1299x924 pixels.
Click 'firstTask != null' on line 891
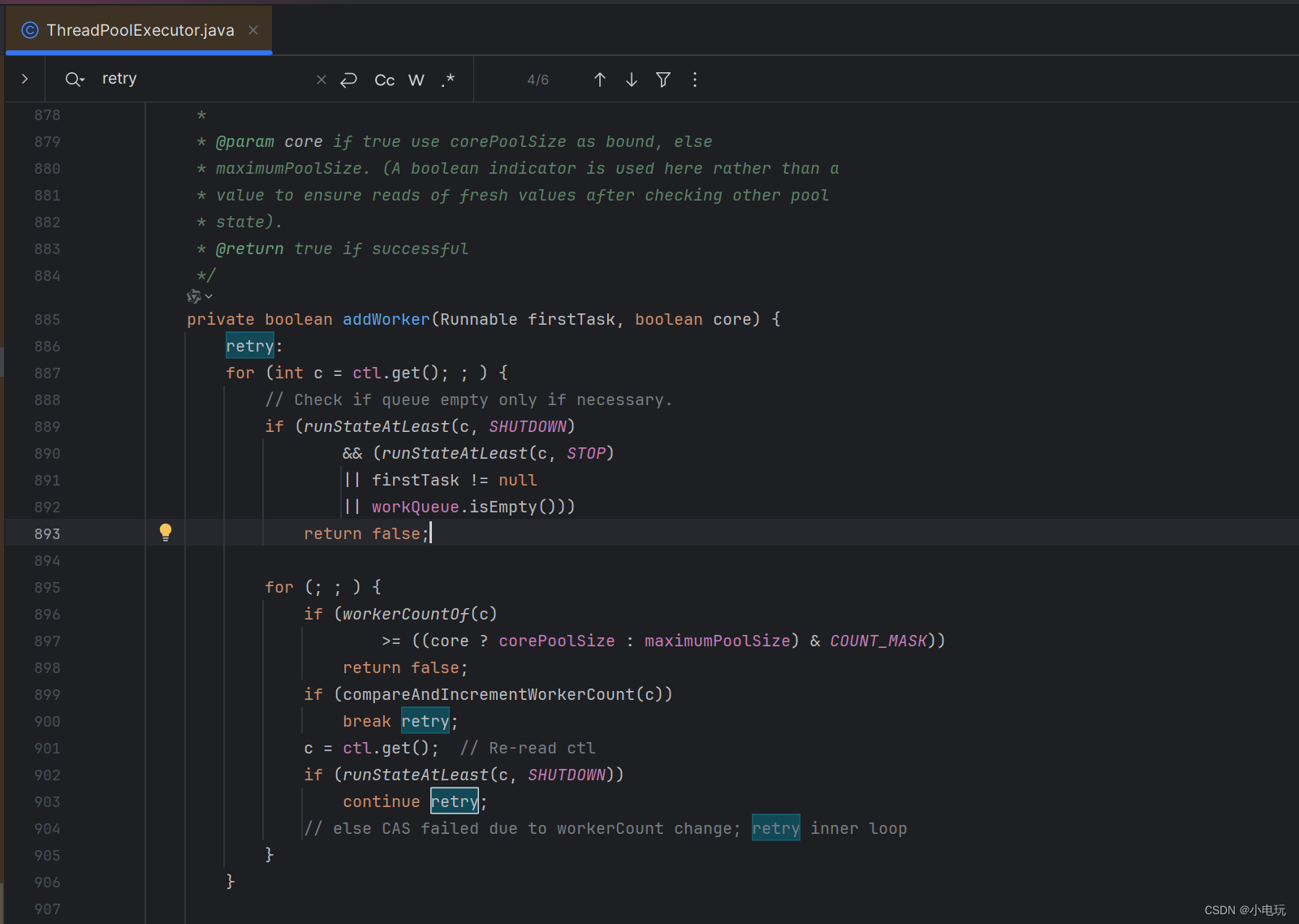click(x=455, y=480)
